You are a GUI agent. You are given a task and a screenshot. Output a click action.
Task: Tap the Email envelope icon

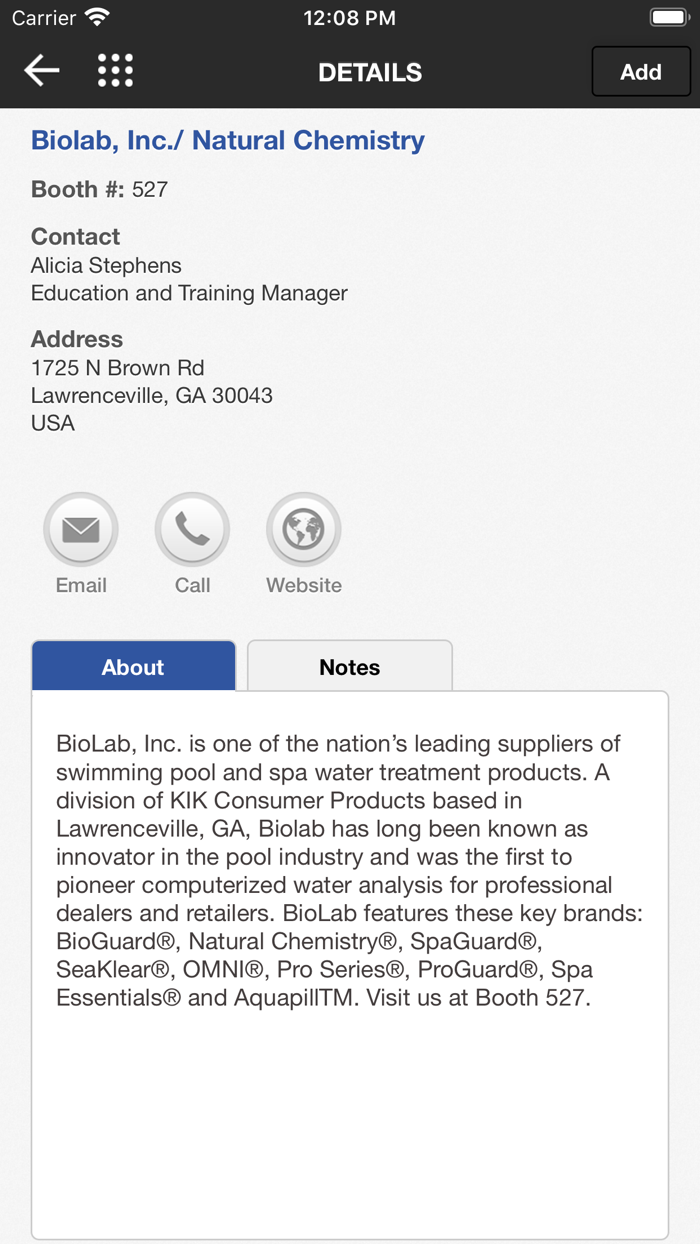[81, 529]
